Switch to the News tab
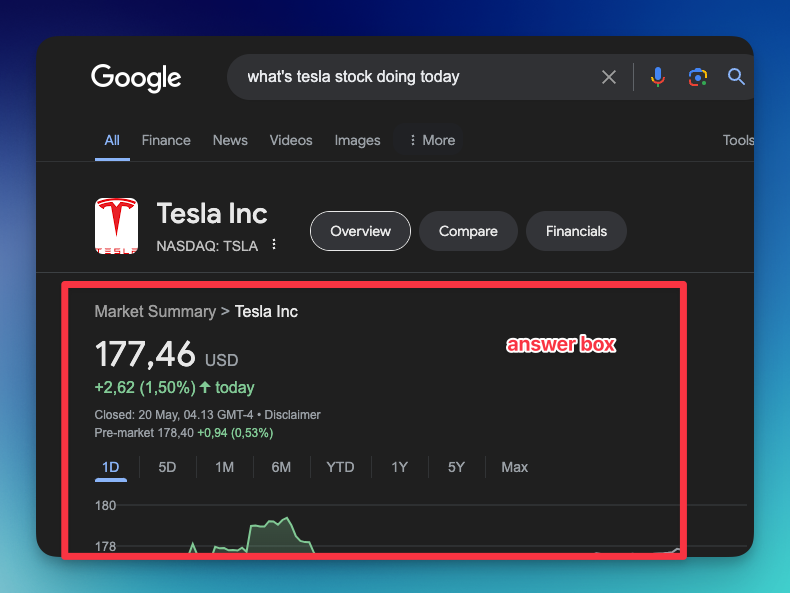This screenshot has height=593, width=790. point(230,140)
